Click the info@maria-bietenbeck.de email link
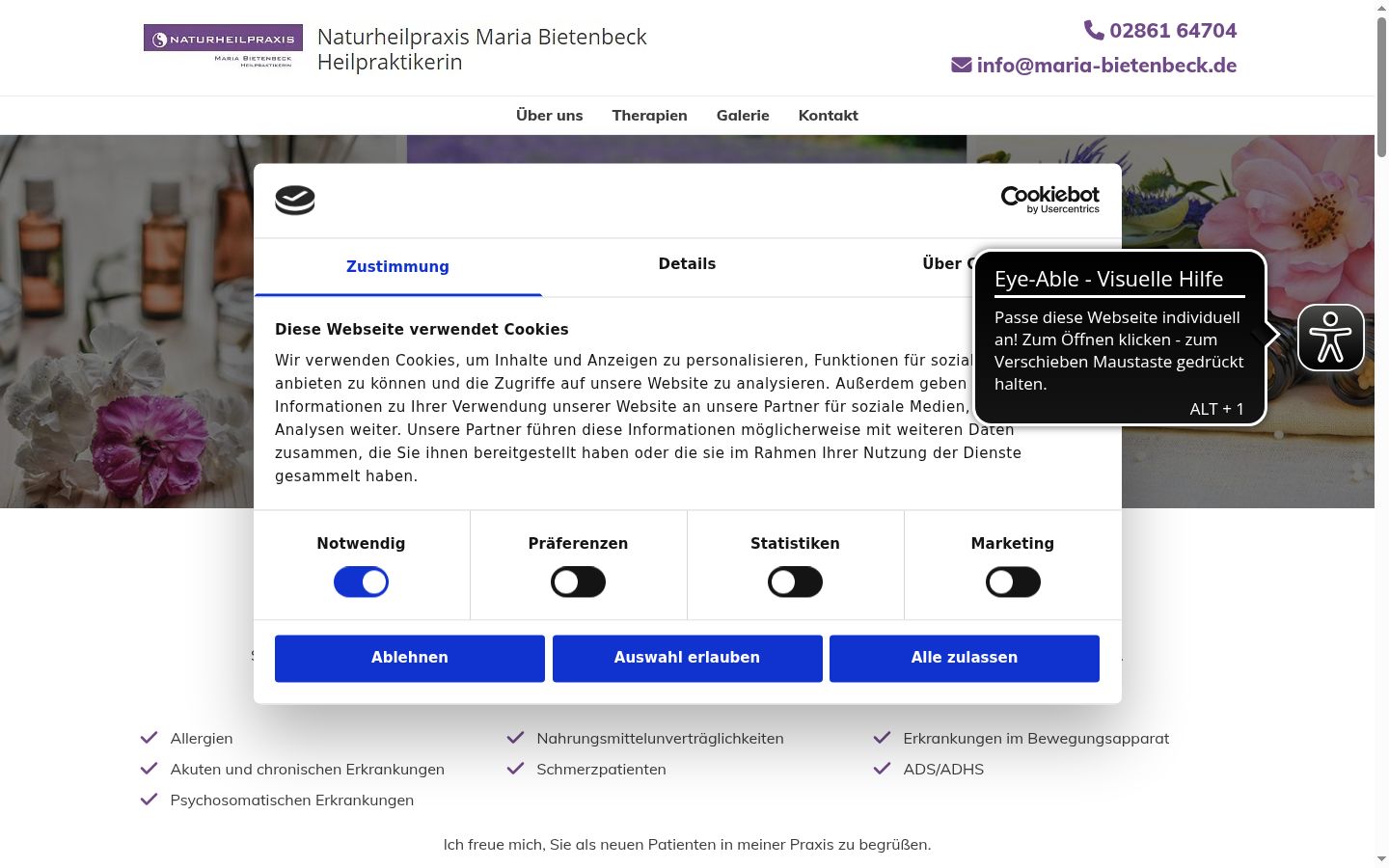This screenshot has width=1389, height=868. [1106, 66]
